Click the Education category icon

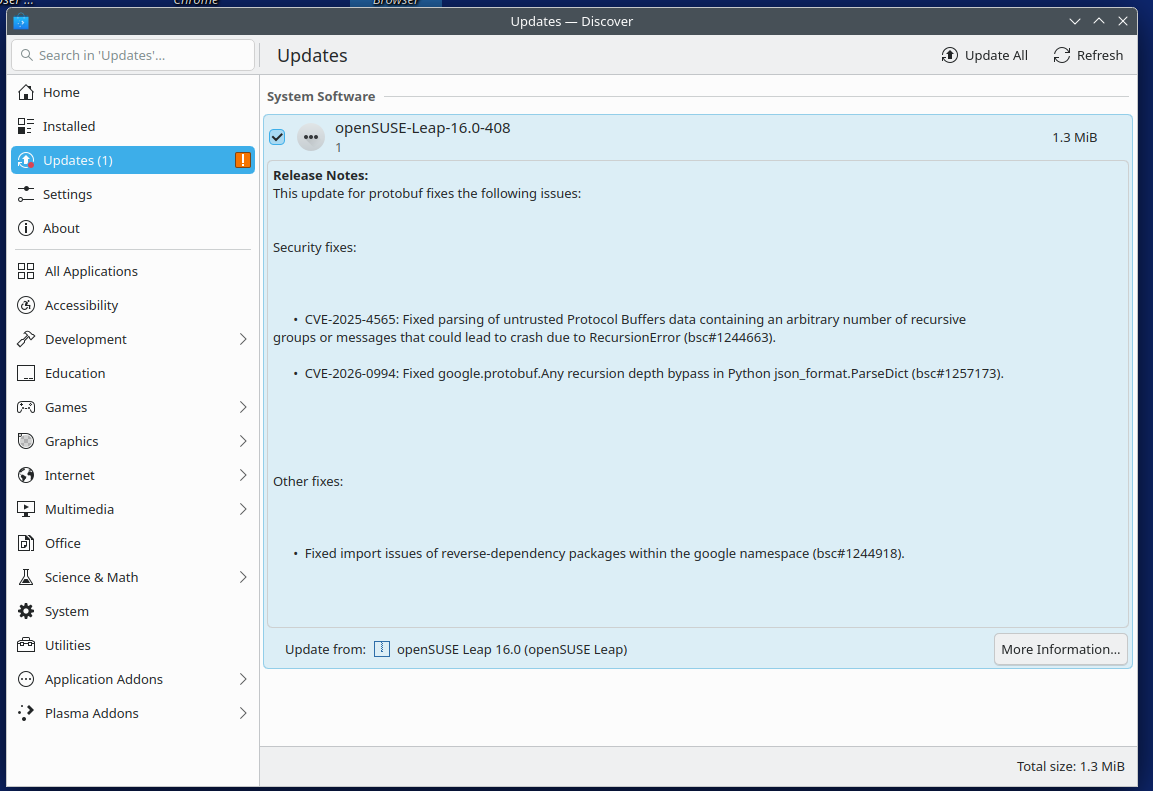click(x=27, y=373)
